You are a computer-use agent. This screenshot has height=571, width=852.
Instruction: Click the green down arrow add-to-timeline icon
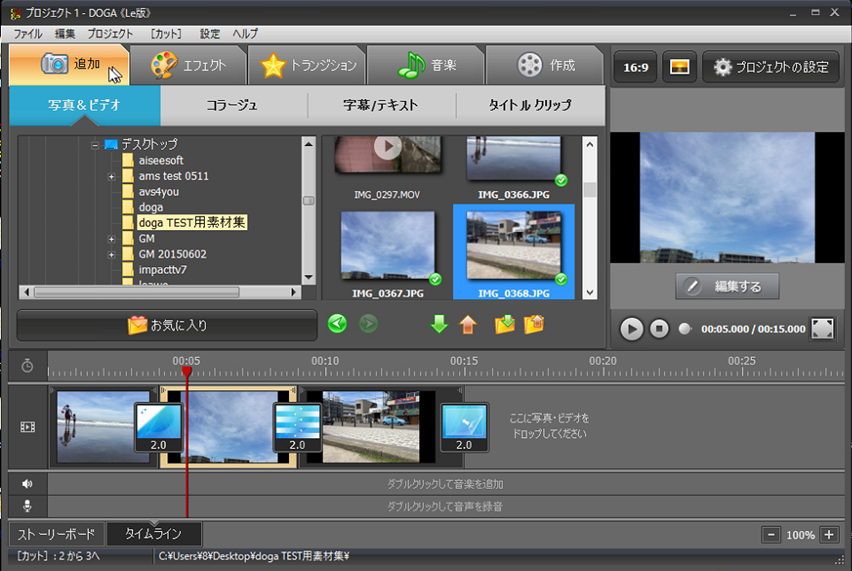click(439, 324)
